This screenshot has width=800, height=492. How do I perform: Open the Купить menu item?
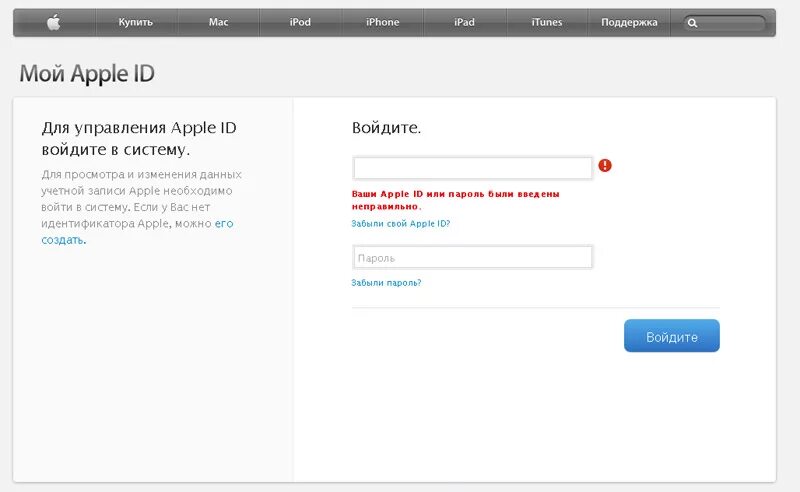pyautogui.click(x=136, y=22)
